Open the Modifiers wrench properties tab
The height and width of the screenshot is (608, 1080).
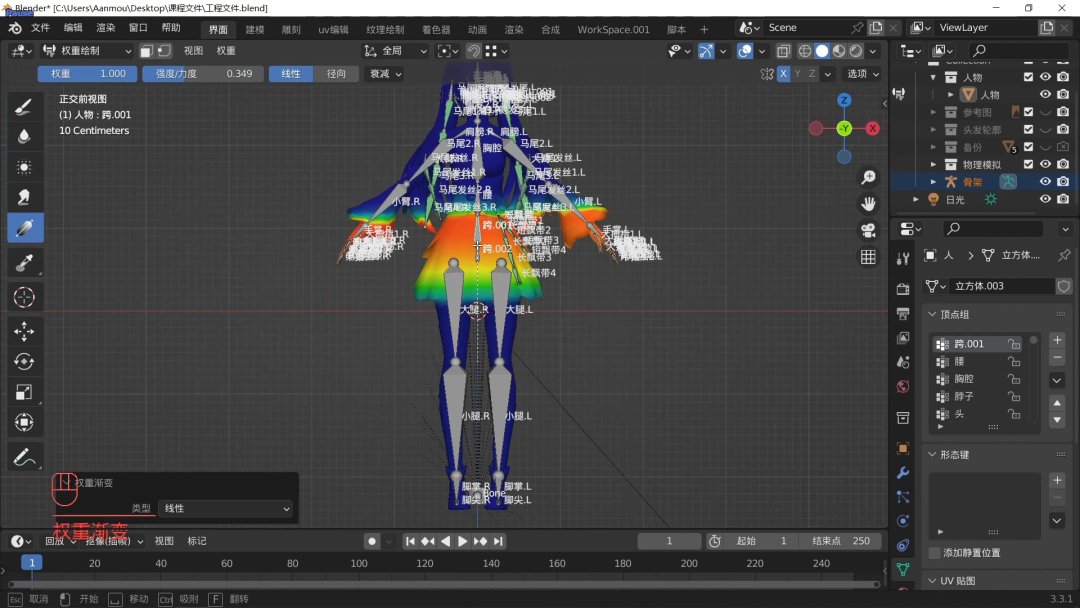(x=903, y=472)
